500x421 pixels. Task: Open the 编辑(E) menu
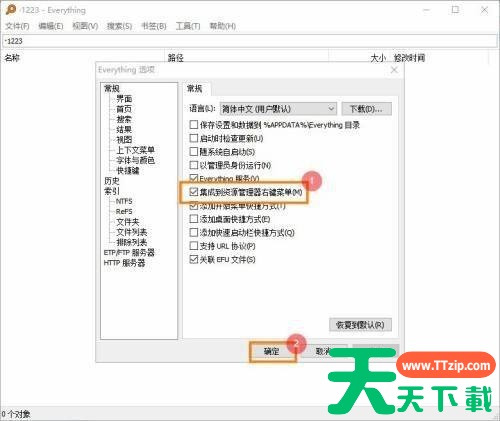[x=51, y=26]
